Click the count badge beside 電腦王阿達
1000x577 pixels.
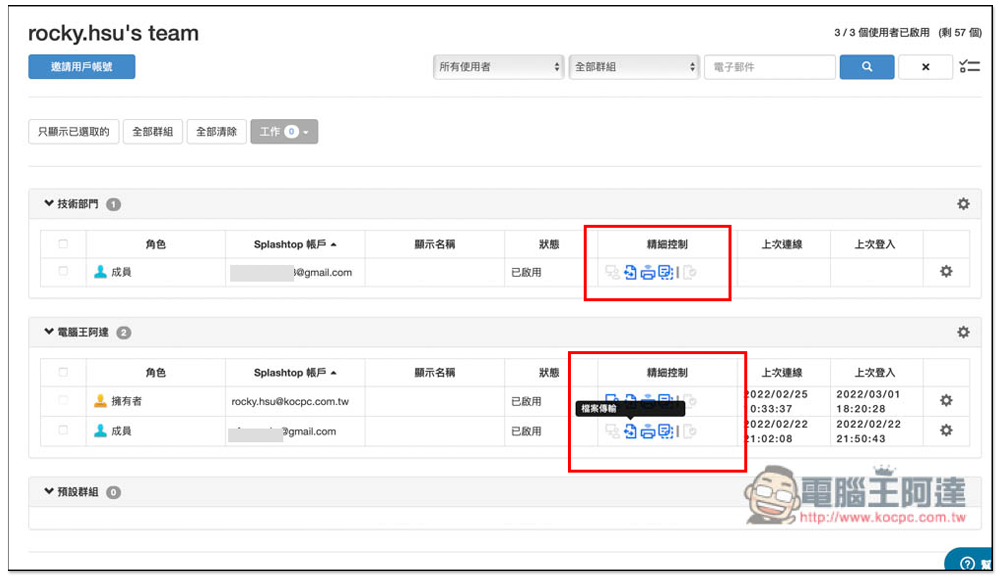click(x=124, y=333)
